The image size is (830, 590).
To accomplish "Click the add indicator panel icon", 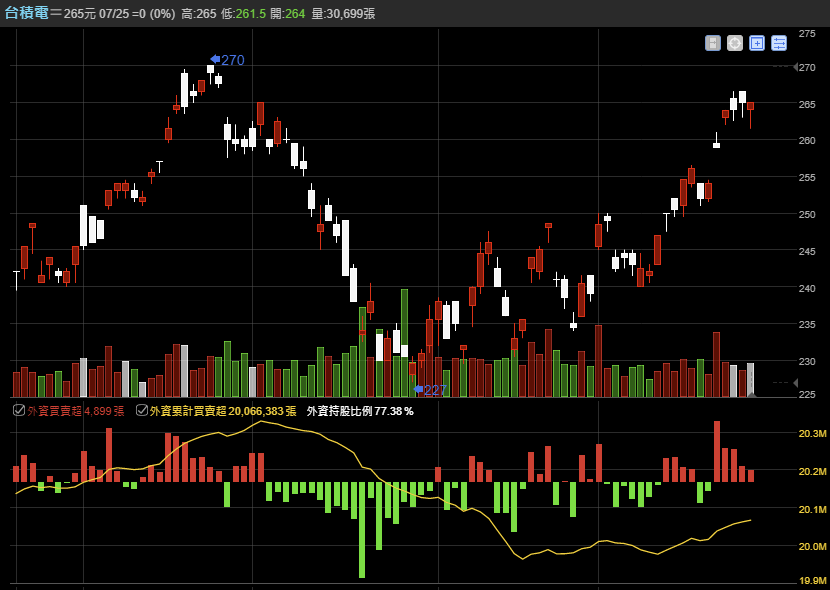I will 757,43.
